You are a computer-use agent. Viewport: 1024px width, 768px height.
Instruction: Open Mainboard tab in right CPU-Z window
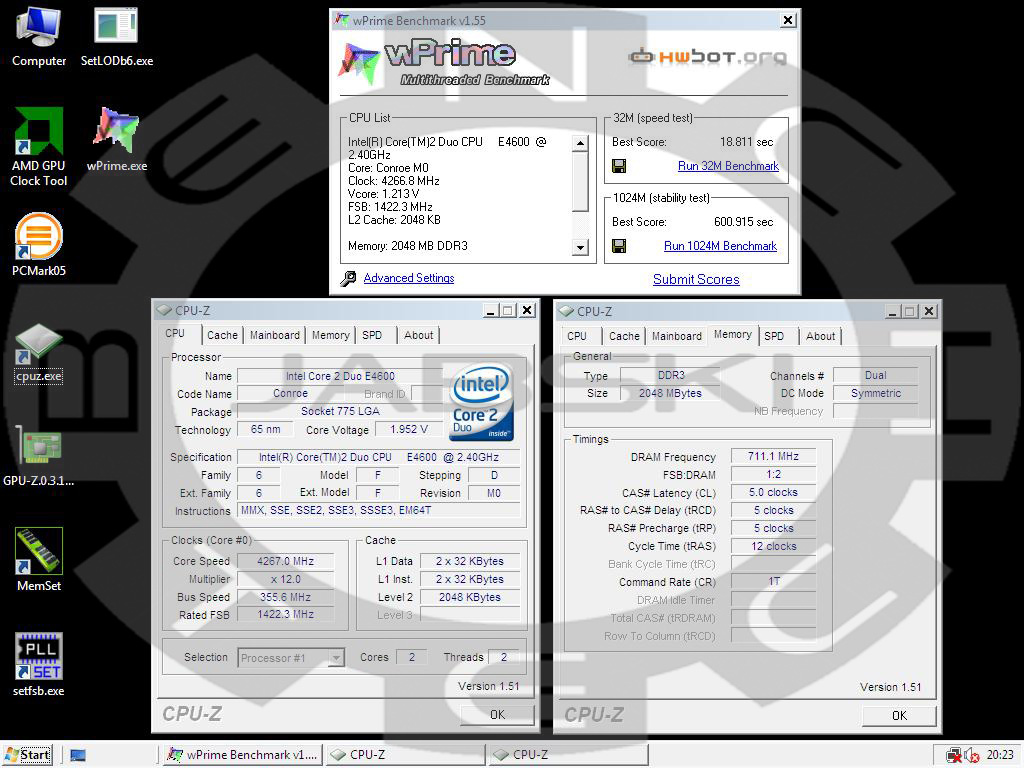point(677,336)
